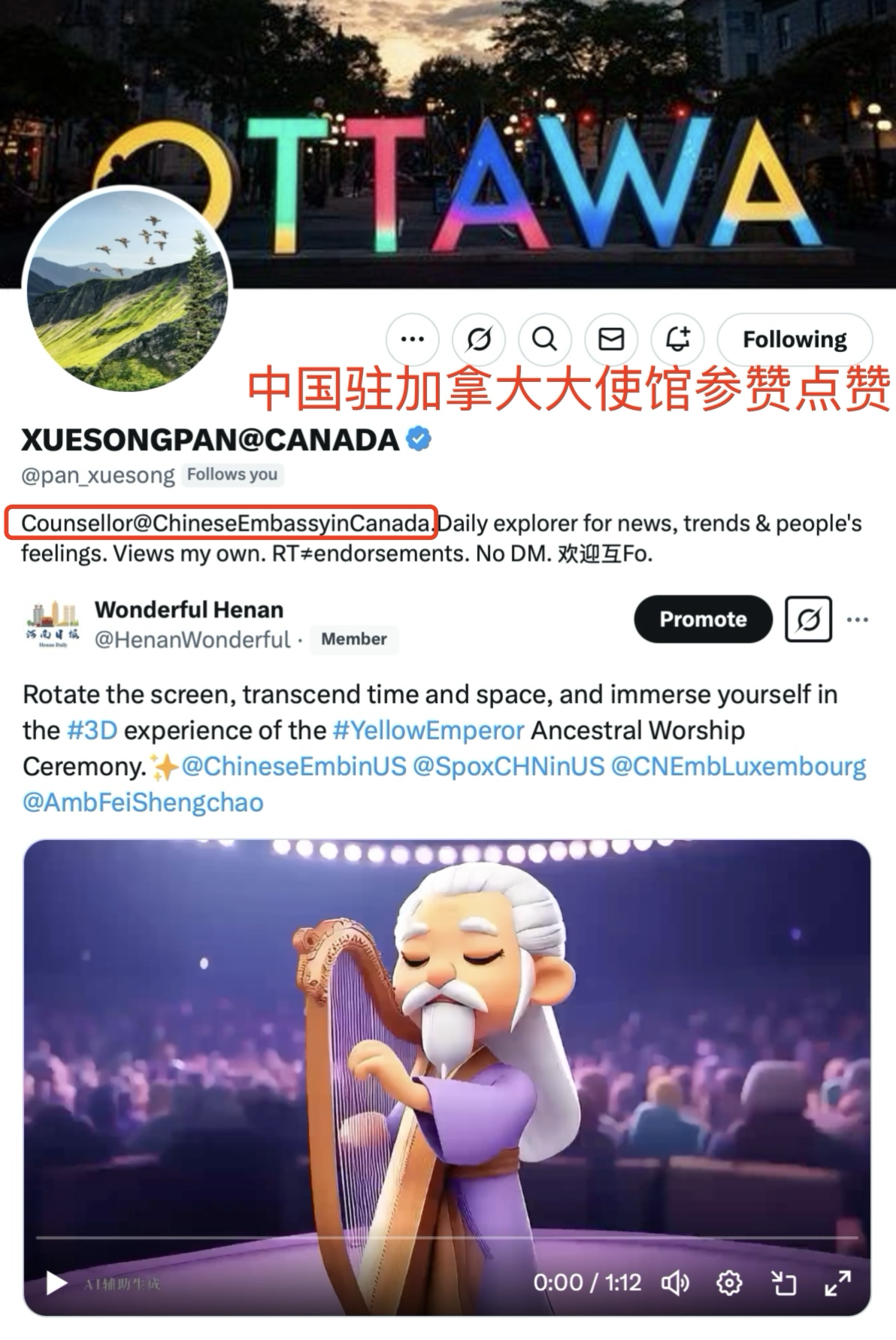Click Grok icon on the tweet
Screen dimensions: 896x1340
click(808, 620)
